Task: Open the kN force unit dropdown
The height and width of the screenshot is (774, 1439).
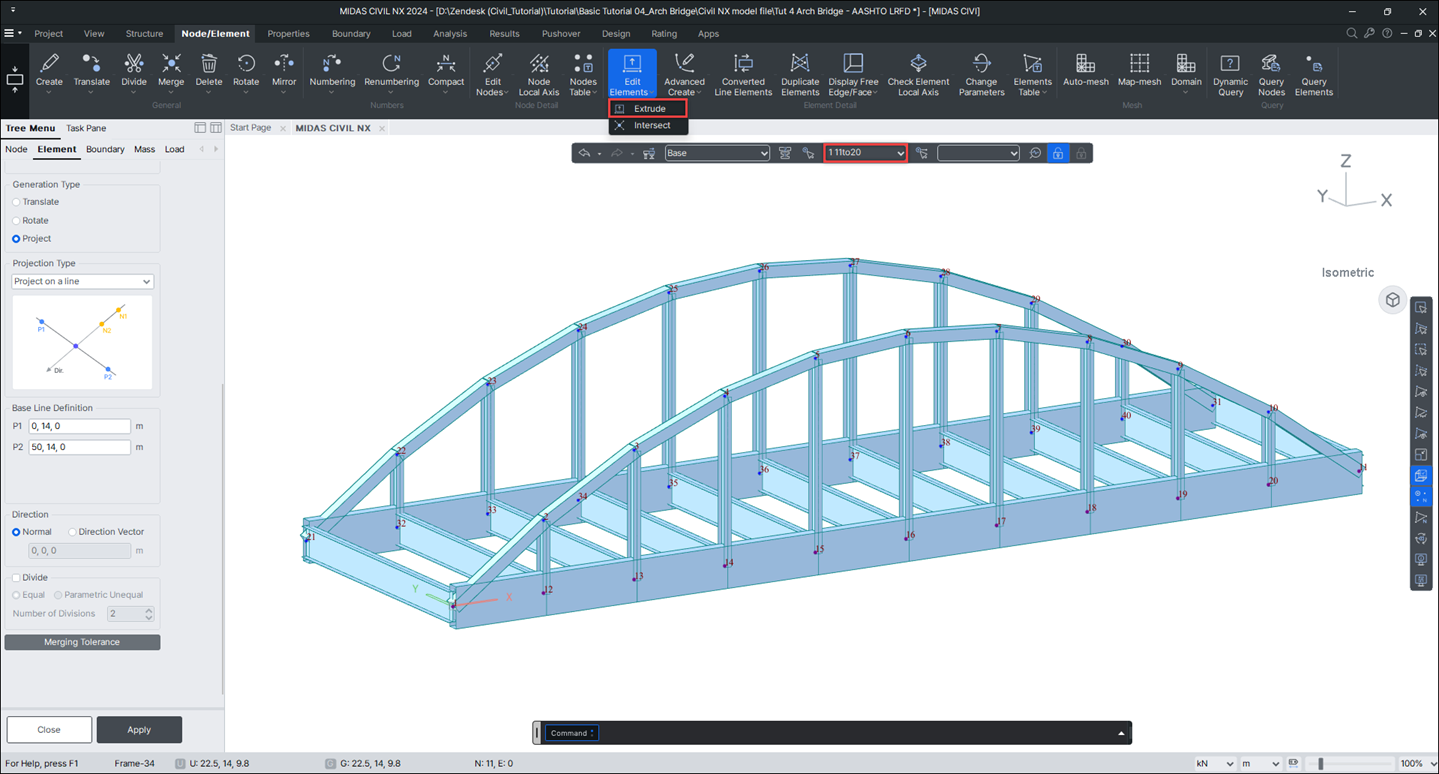Action: [x=1215, y=763]
